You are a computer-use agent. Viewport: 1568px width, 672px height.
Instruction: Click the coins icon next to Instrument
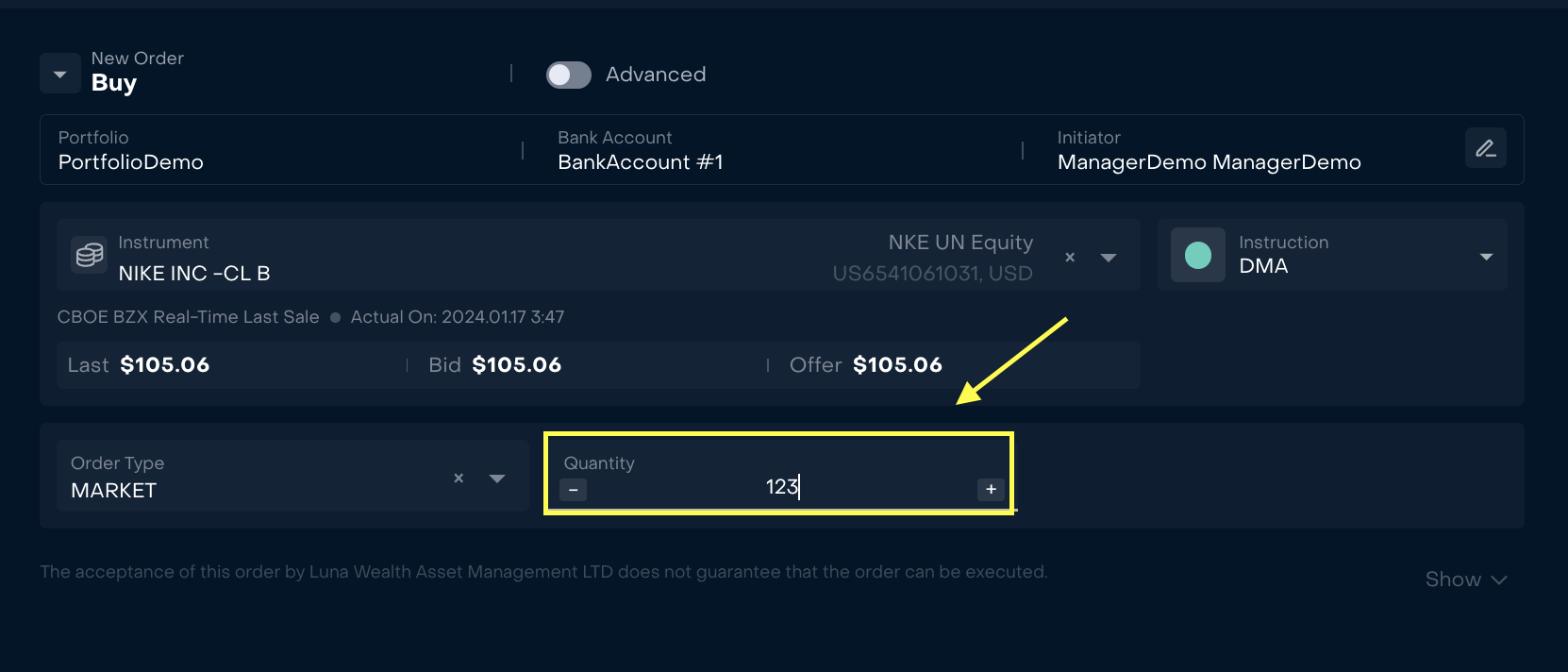point(90,255)
